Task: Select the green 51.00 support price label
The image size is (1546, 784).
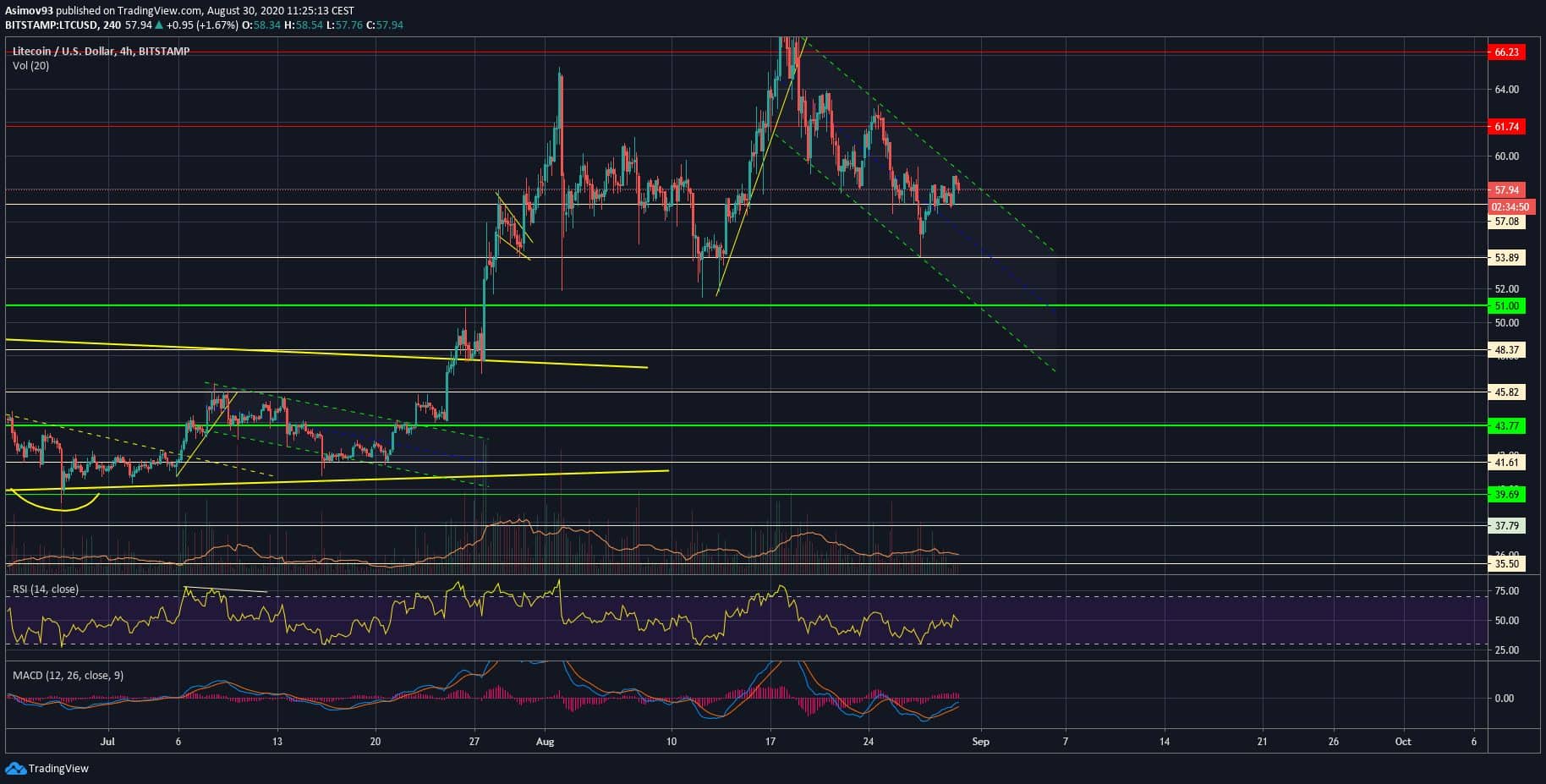Action: [x=1506, y=306]
